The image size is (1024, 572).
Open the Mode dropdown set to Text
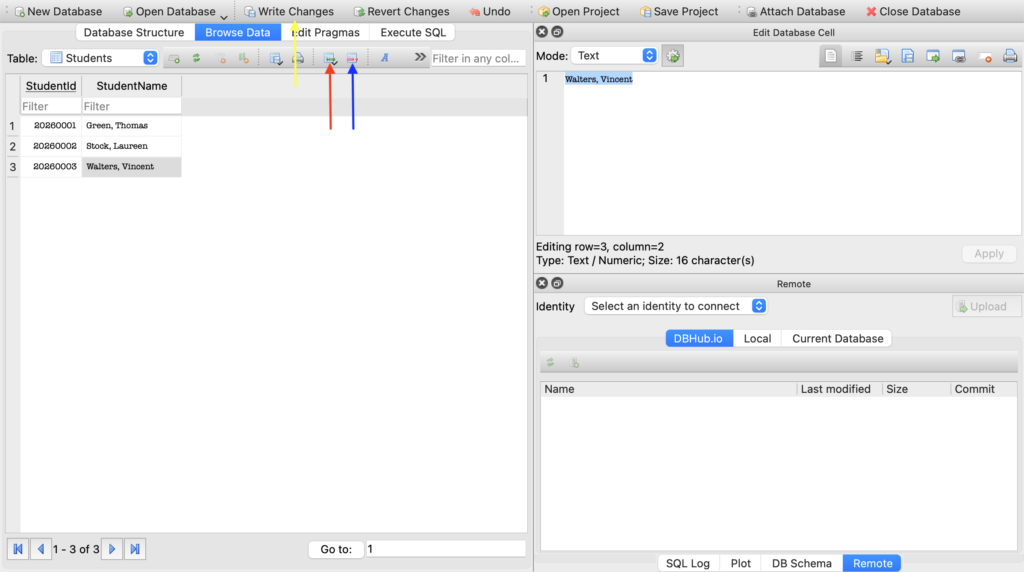(615, 56)
